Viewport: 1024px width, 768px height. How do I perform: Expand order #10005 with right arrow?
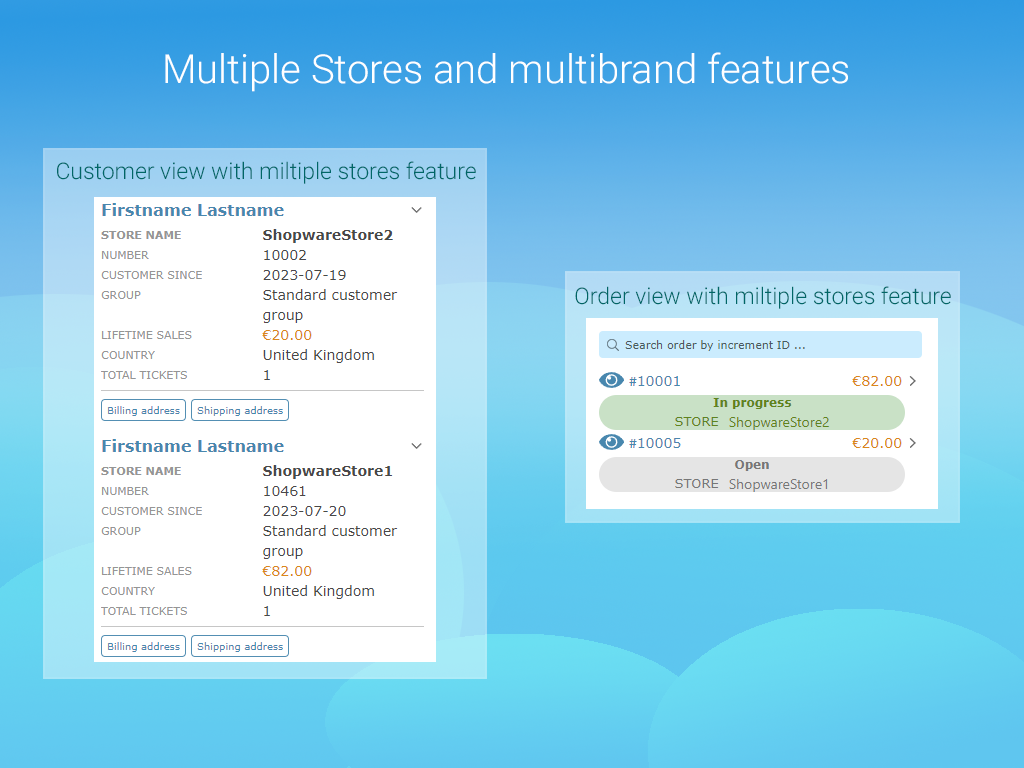coord(912,443)
